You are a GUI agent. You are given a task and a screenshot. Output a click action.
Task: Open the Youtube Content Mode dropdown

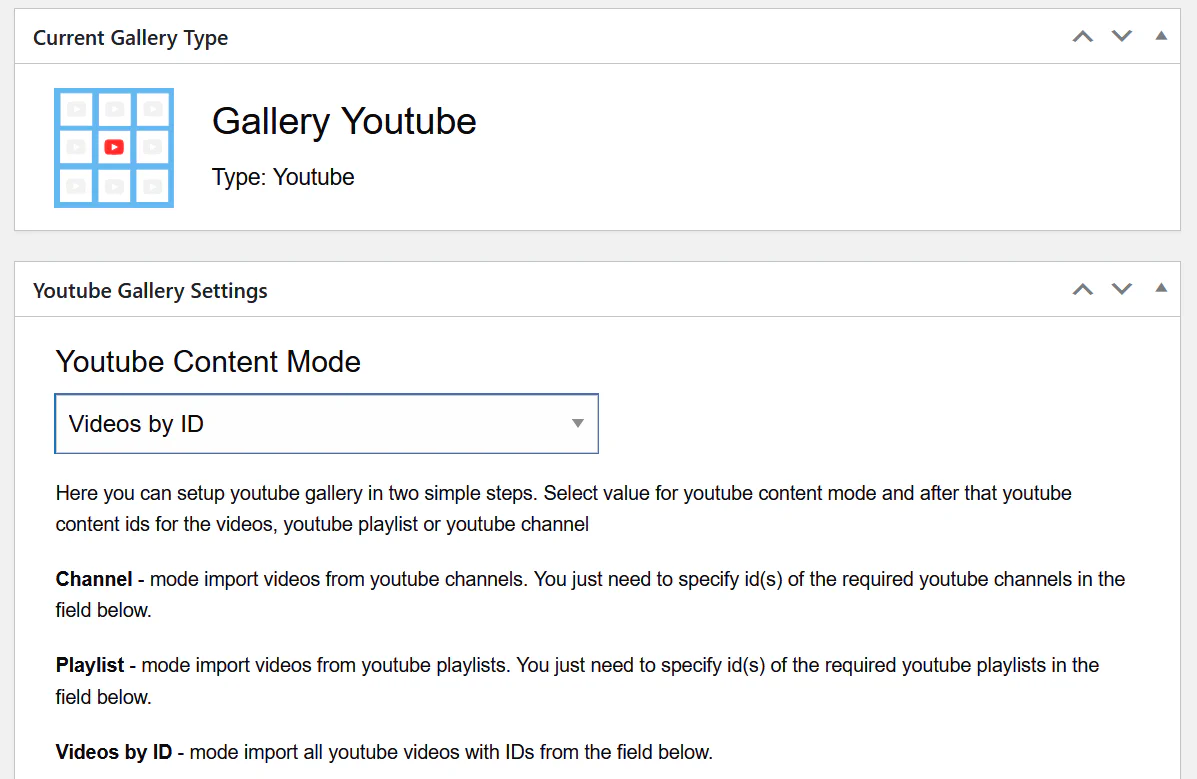[x=327, y=424]
